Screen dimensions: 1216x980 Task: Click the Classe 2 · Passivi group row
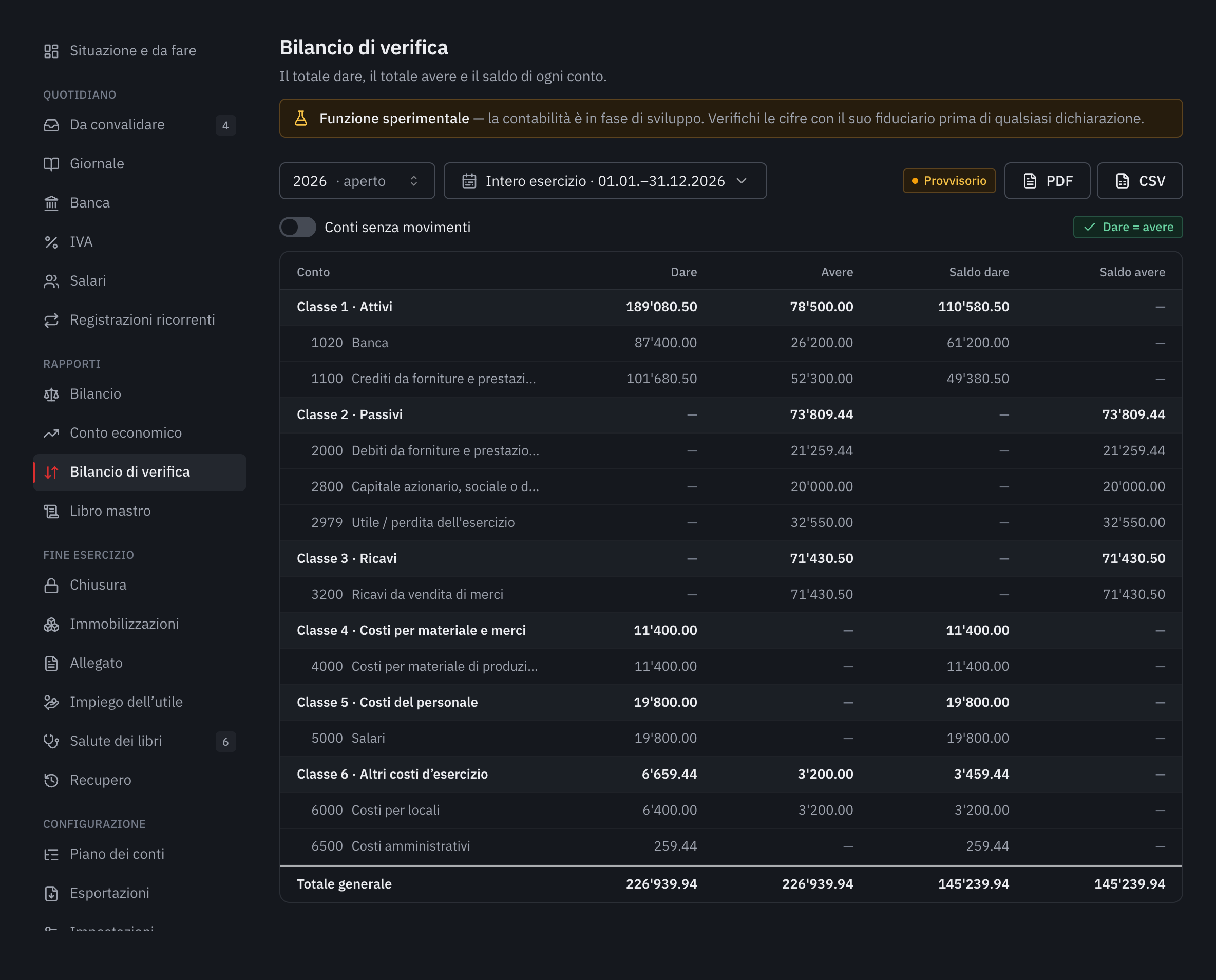(731, 415)
